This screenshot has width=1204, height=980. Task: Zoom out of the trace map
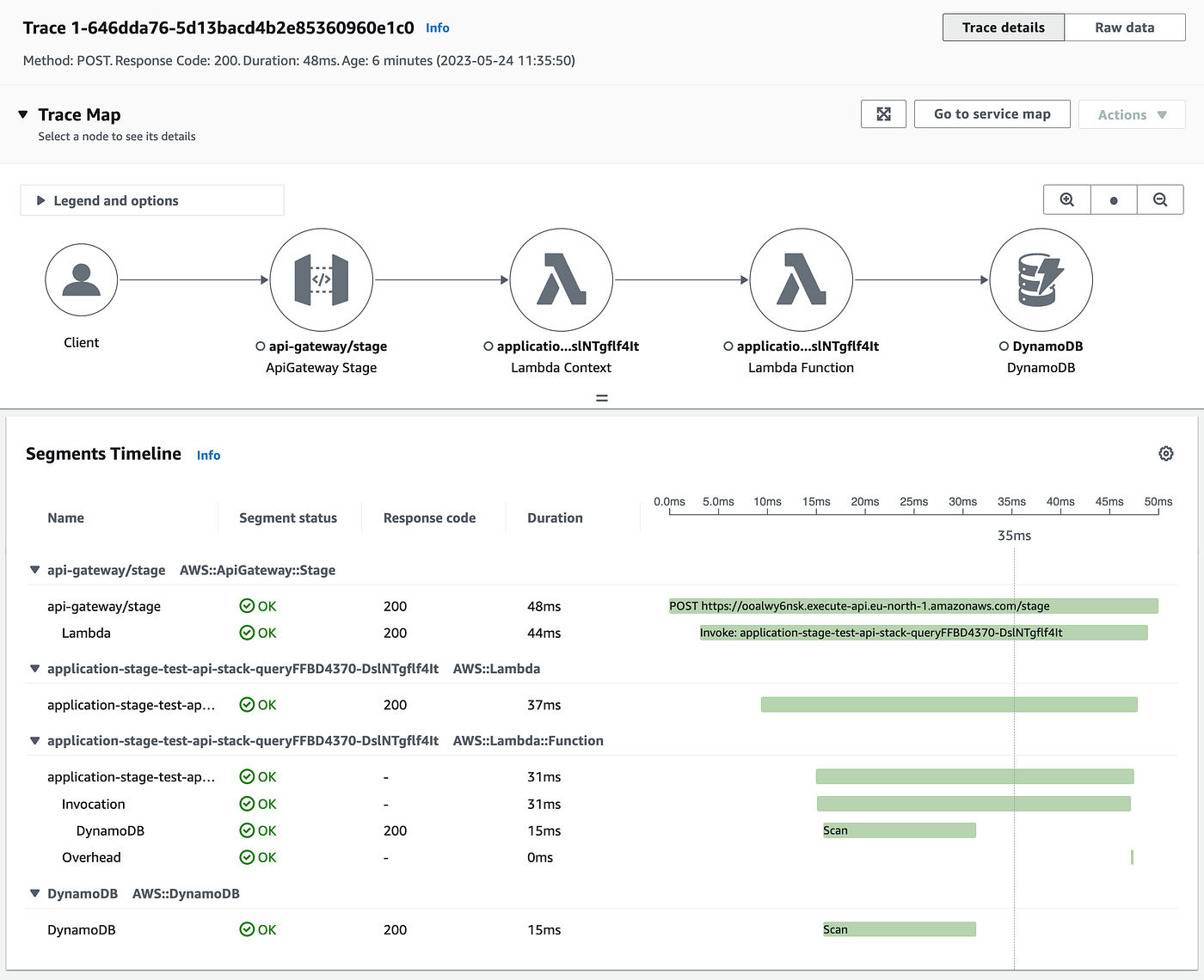click(x=1160, y=200)
